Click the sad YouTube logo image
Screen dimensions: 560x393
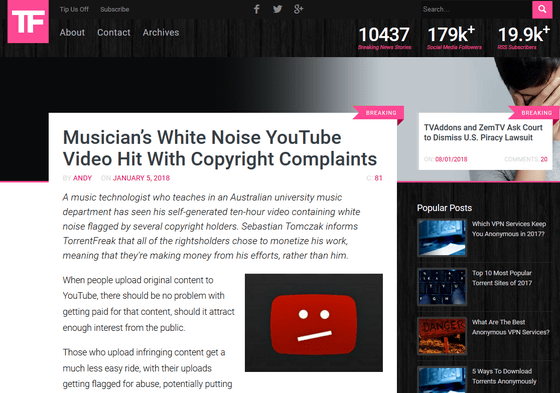[314, 323]
